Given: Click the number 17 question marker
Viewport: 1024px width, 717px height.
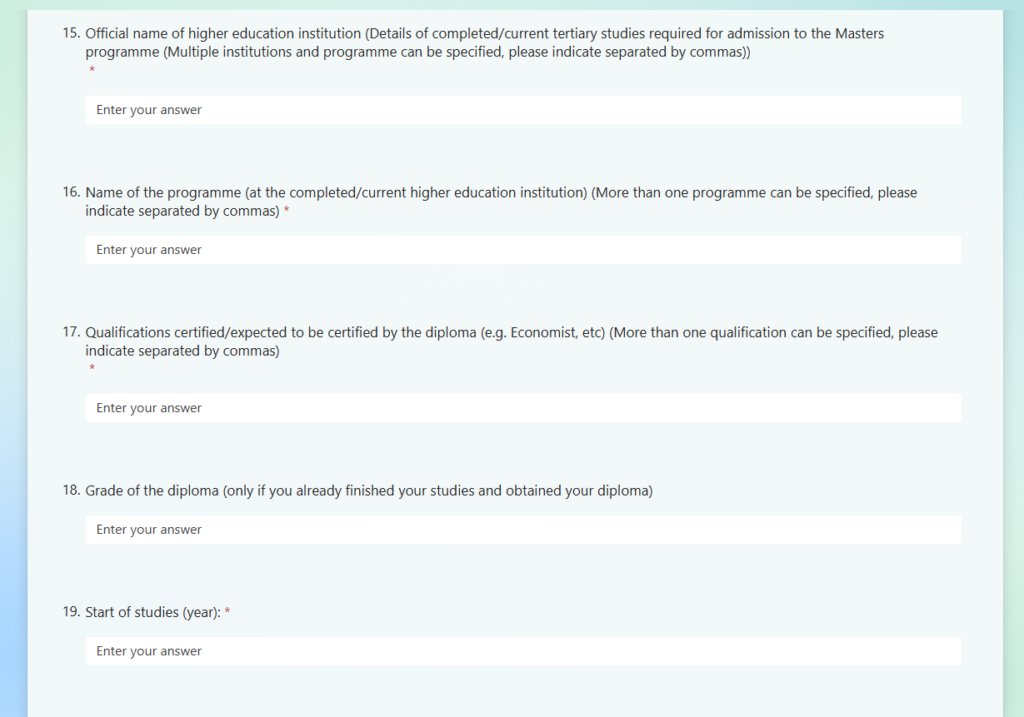Looking at the screenshot, I should (x=71, y=332).
